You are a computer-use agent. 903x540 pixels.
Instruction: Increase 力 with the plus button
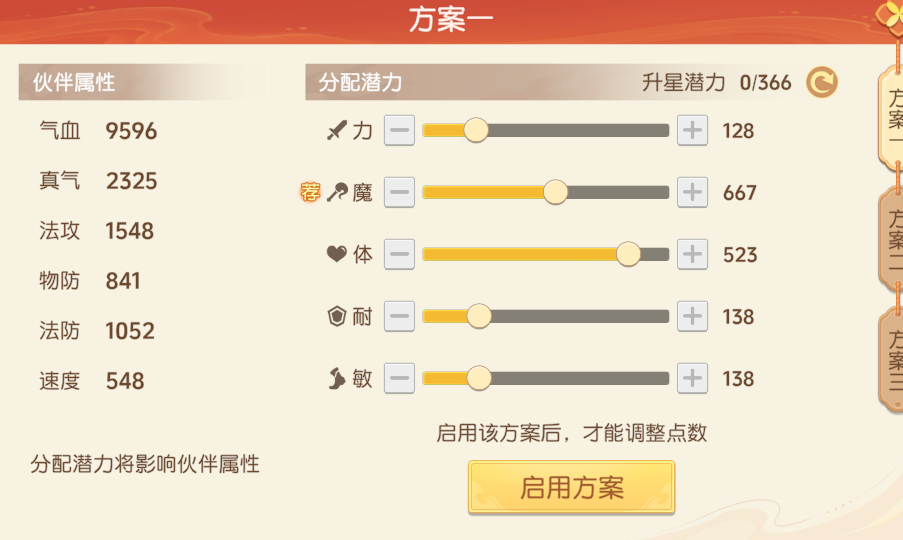pos(692,131)
